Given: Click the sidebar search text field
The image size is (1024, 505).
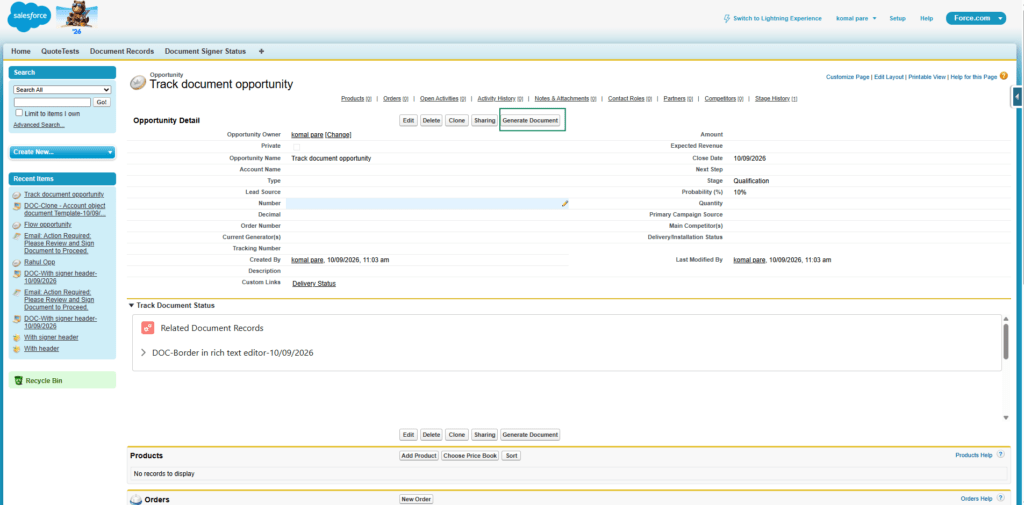Looking at the screenshot, I should tap(52, 103).
